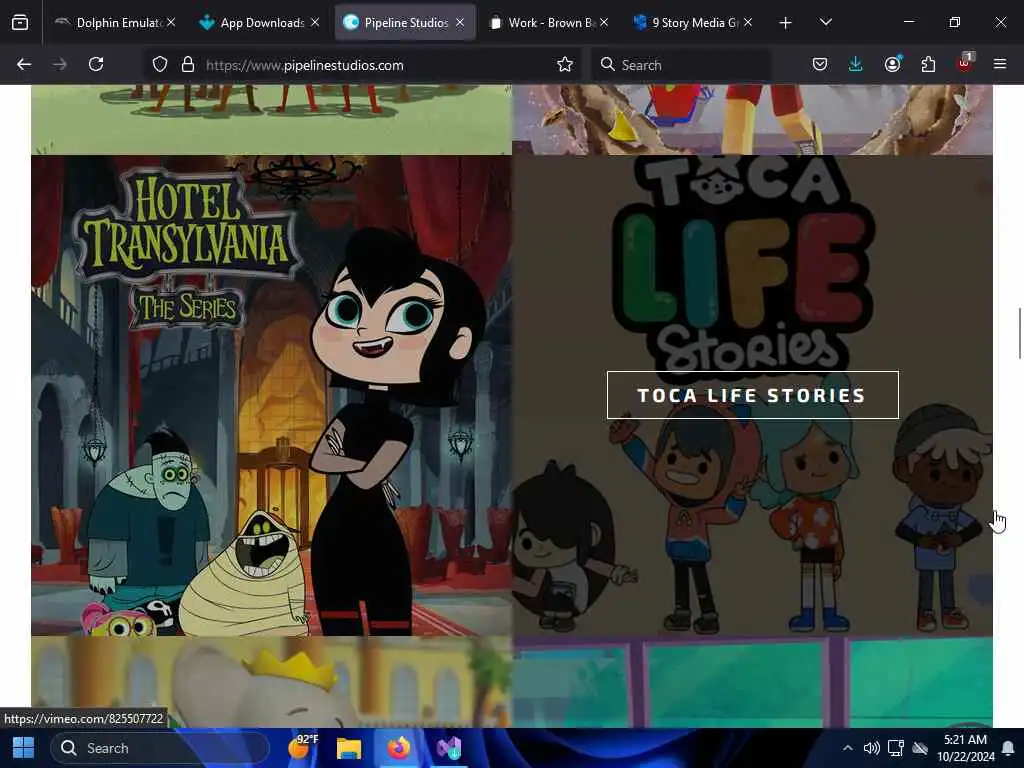
Task: Open the Downloads panel
Action: pos(856,65)
